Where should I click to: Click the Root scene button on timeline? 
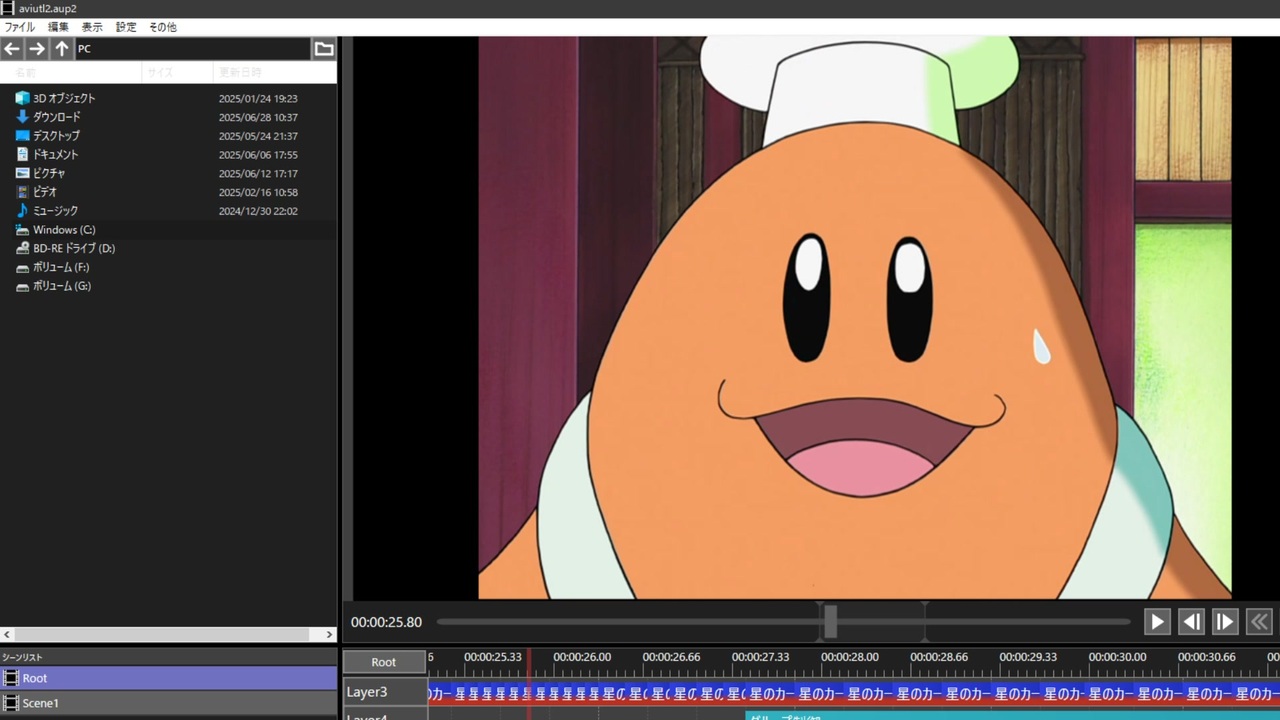384,662
